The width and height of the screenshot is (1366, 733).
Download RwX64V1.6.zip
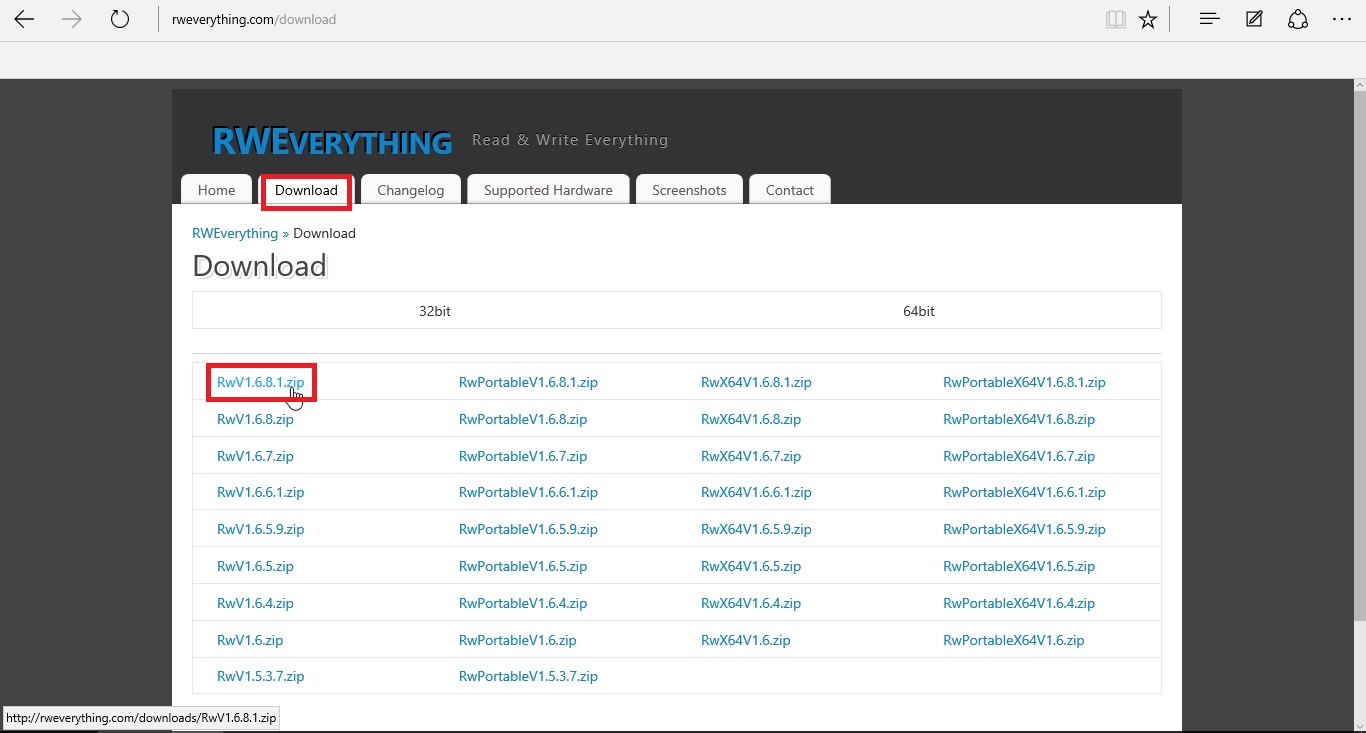tap(746, 640)
